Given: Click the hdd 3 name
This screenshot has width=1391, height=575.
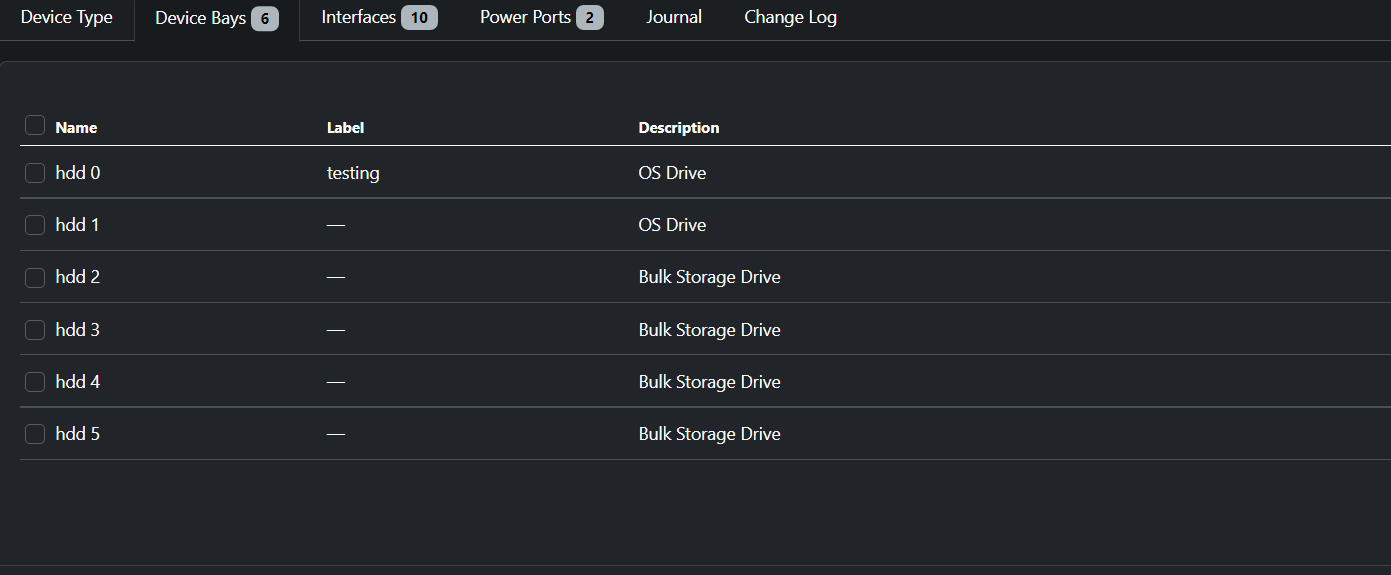Looking at the screenshot, I should 78,330.
